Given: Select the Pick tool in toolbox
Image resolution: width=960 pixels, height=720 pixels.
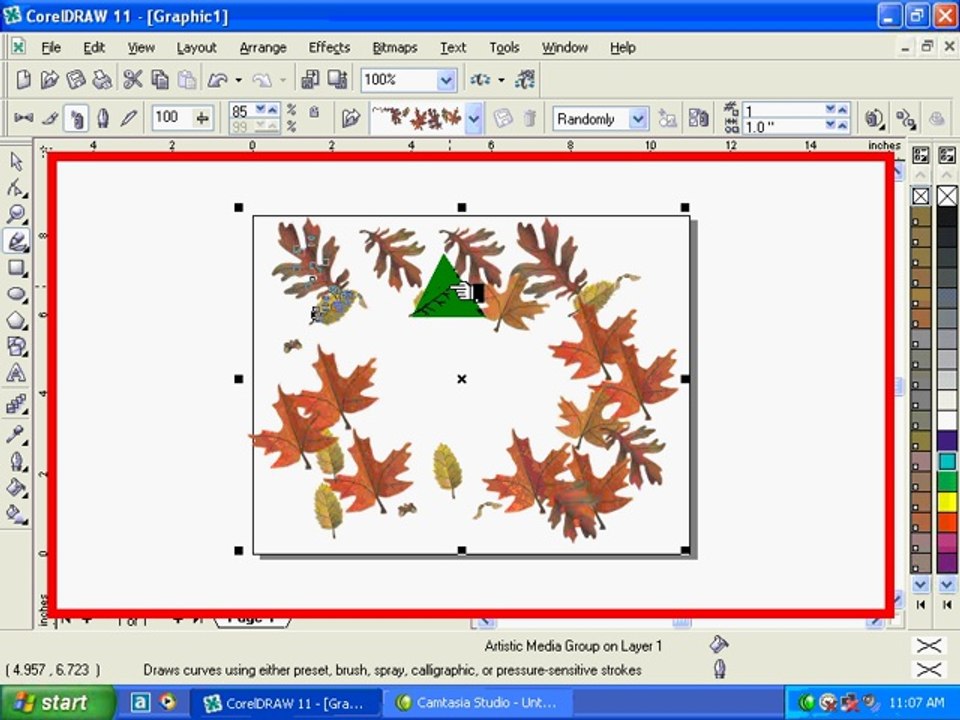Looking at the screenshot, I should pyautogui.click(x=16, y=162).
